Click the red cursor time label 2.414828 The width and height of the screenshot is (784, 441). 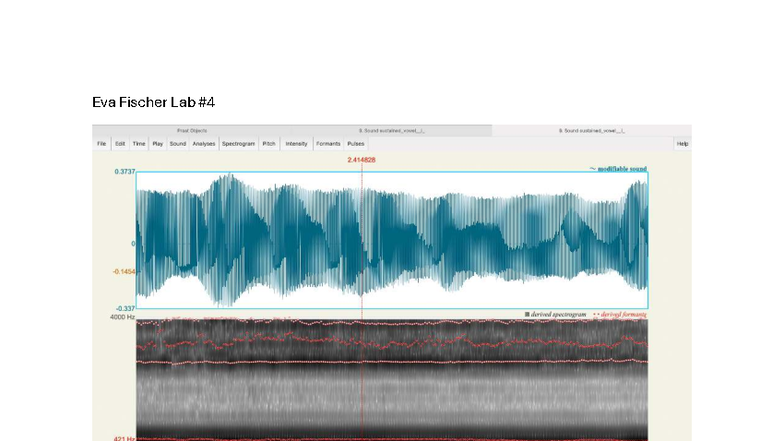coord(362,160)
